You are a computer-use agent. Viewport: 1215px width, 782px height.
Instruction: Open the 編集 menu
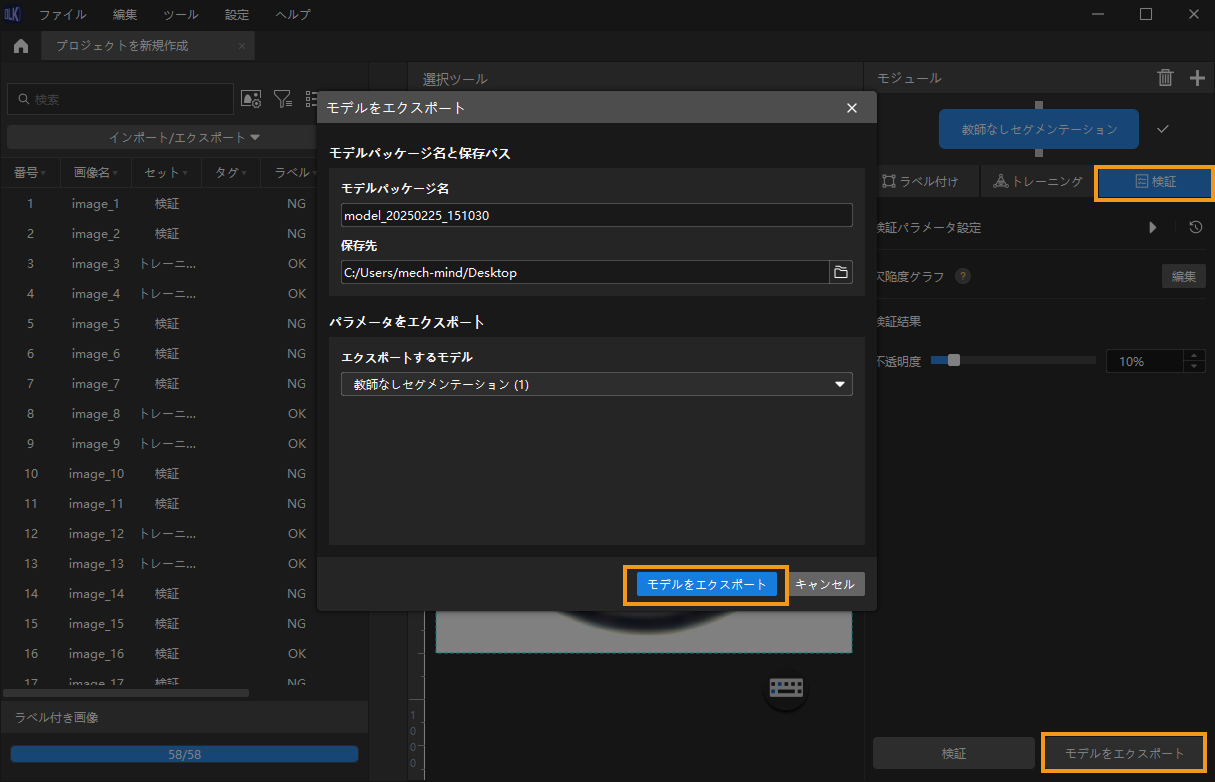(125, 14)
